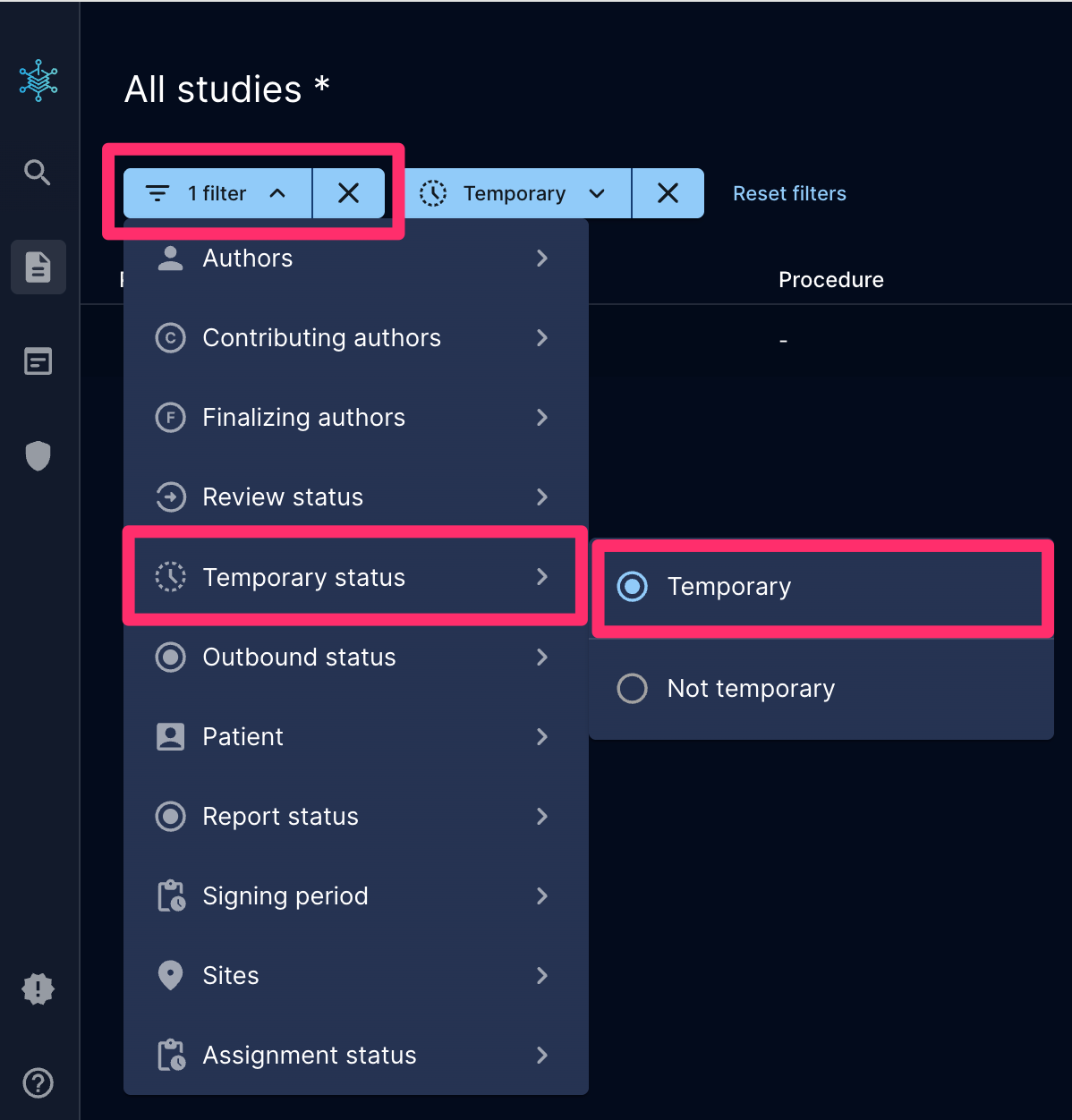The height and width of the screenshot is (1120, 1072).
Task: Click the location pin icon for Sites
Action: 170,975
